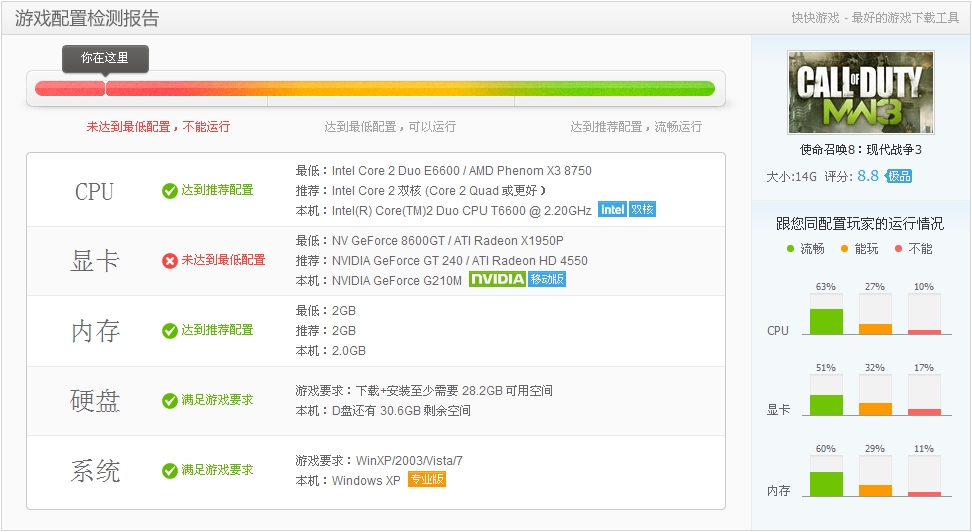Viewport: 972px width, 532px height.
Task: Click 快快游戏 - 最好的游戏下载工具 link
Action: 875,18
